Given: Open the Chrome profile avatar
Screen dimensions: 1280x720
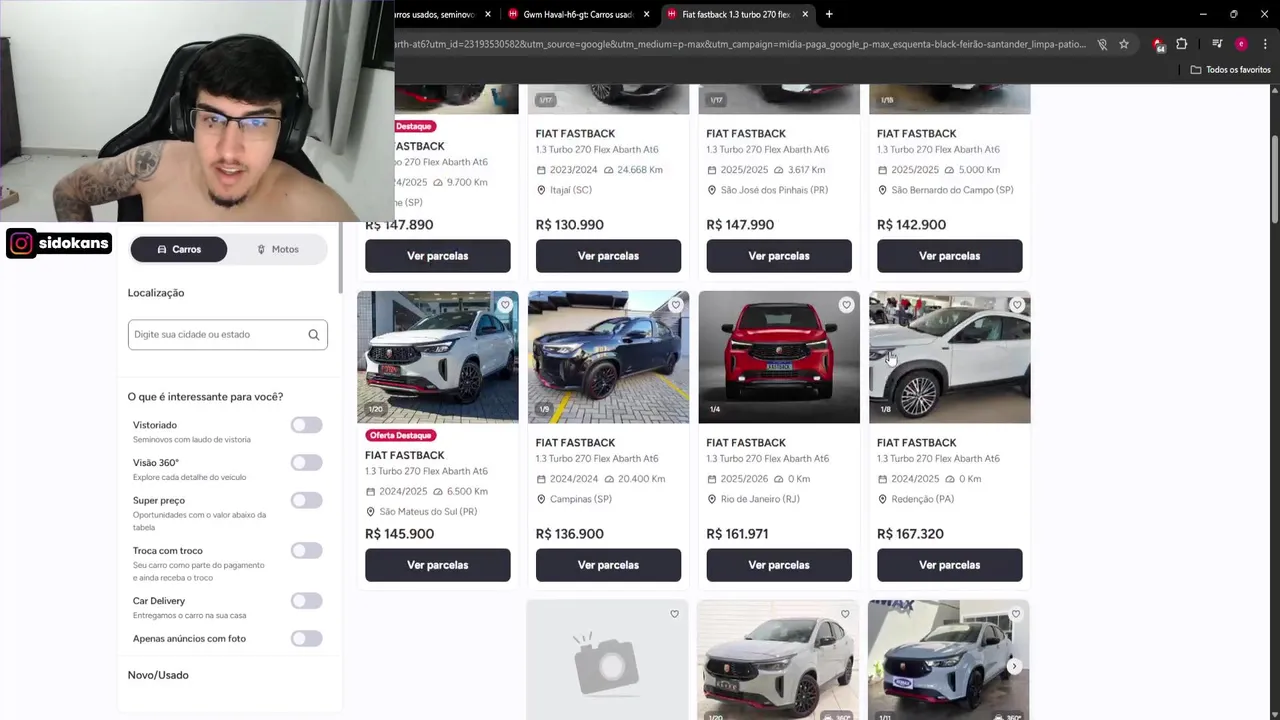Looking at the screenshot, I should click(1241, 44).
